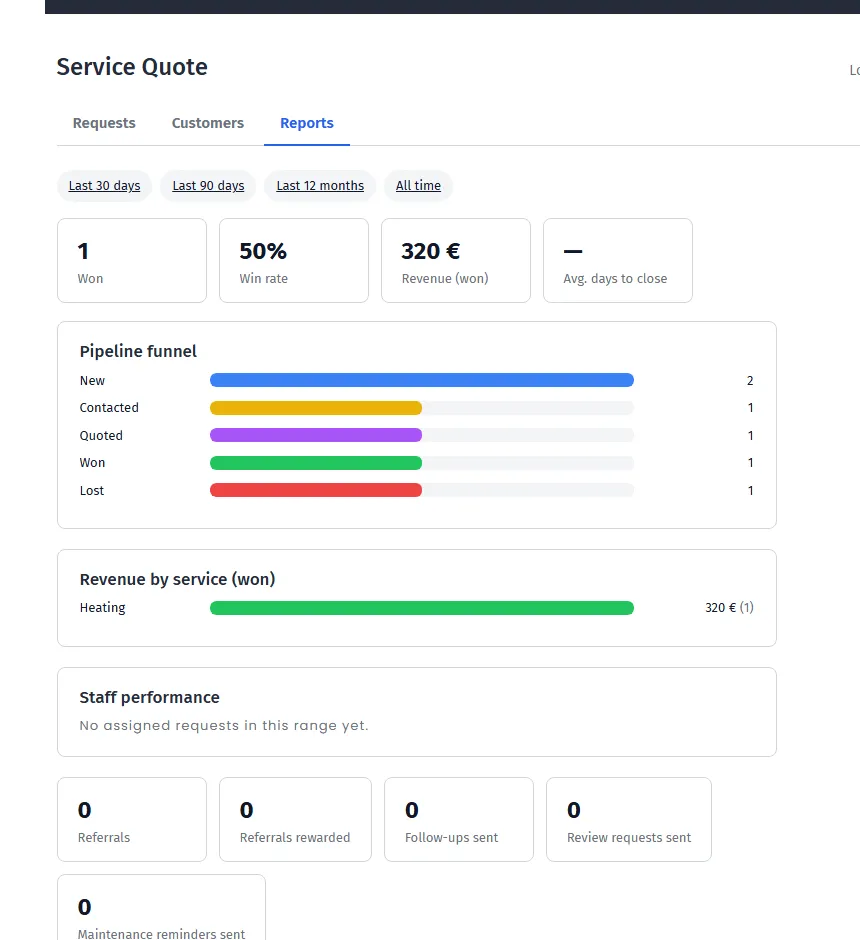This screenshot has height=940, width=860.
Task: Click the Referrals rewarded stat card
Action: coord(295,820)
